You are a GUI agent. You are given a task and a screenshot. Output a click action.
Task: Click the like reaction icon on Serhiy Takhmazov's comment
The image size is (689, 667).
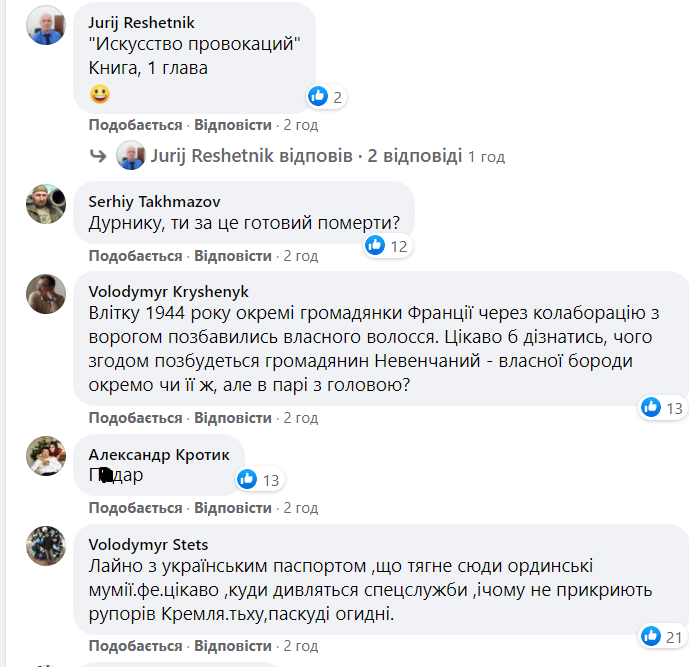click(375, 245)
